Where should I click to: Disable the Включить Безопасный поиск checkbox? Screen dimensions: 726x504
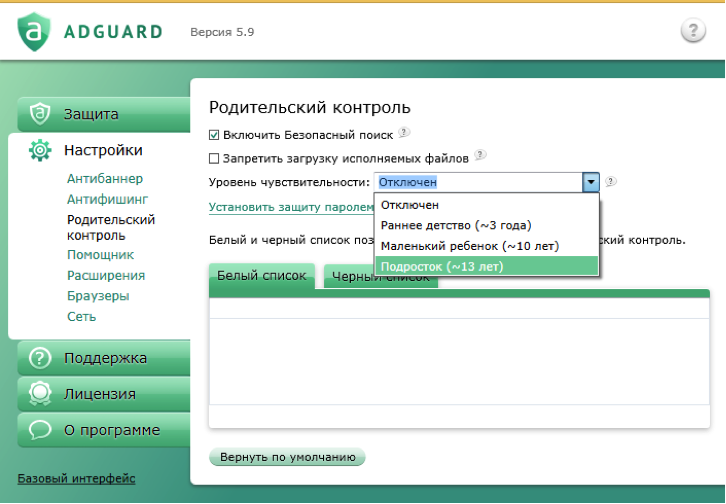point(214,134)
